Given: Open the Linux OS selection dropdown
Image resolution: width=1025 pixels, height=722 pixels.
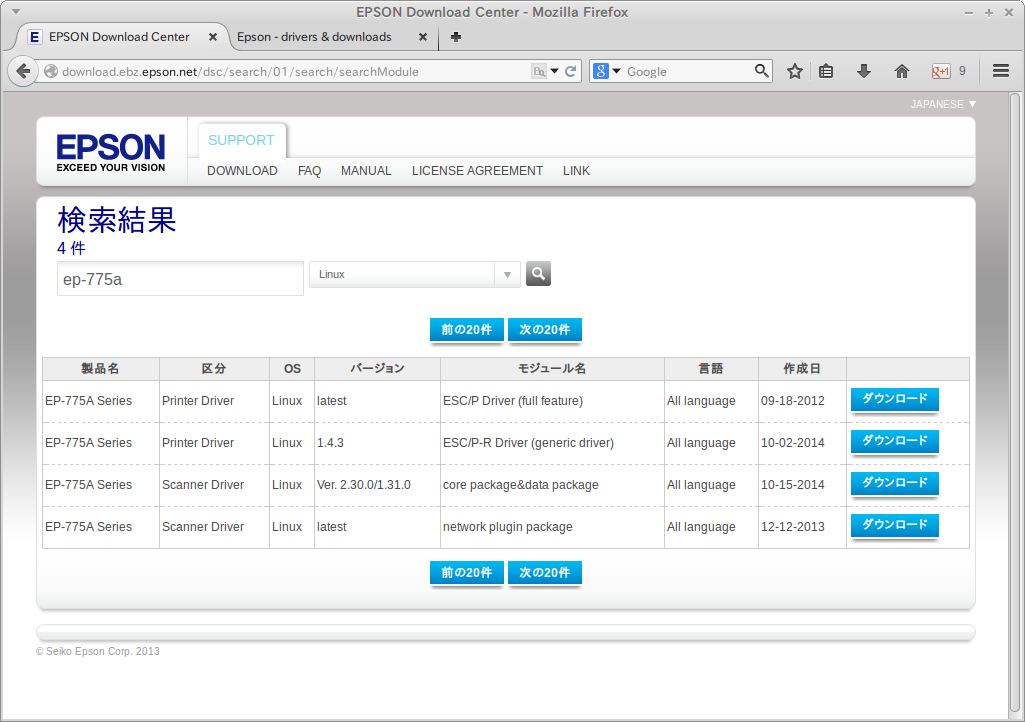Looking at the screenshot, I should (x=414, y=275).
